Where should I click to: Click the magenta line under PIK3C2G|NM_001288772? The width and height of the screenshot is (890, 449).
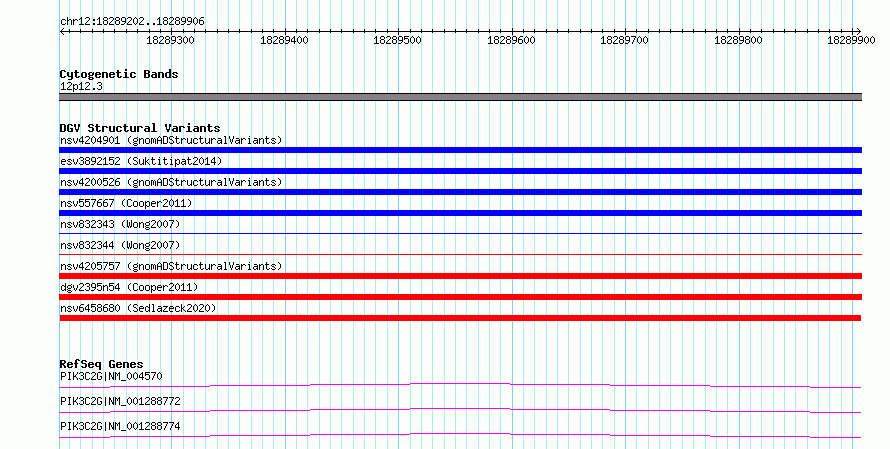tap(460, 411)
